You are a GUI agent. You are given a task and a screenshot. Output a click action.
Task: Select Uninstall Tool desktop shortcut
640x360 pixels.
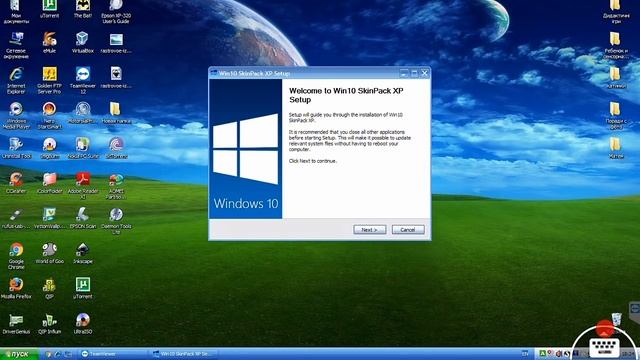(16, 148)
